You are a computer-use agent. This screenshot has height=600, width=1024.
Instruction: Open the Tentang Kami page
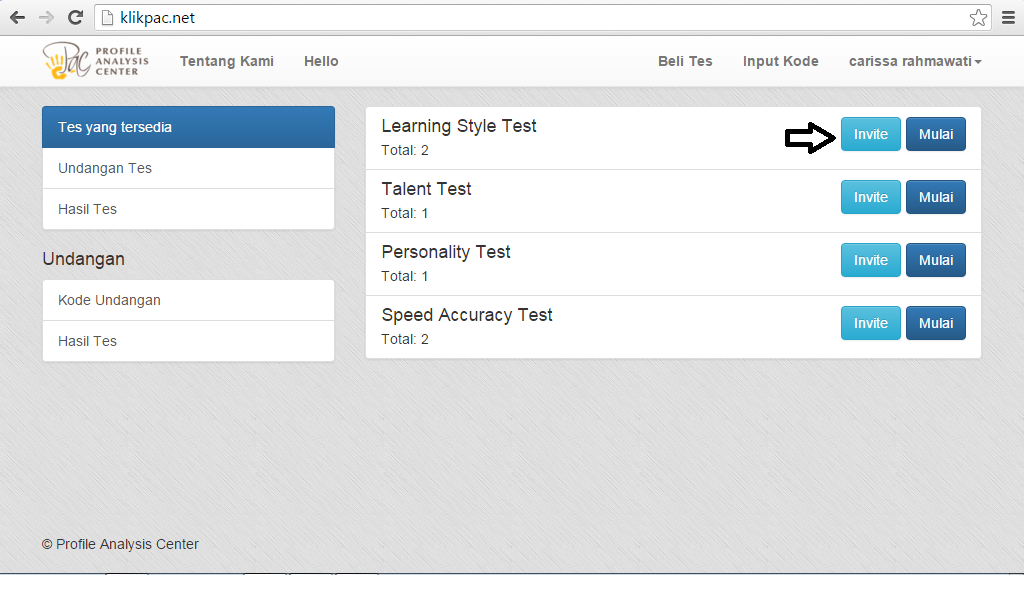pos(227,61)
